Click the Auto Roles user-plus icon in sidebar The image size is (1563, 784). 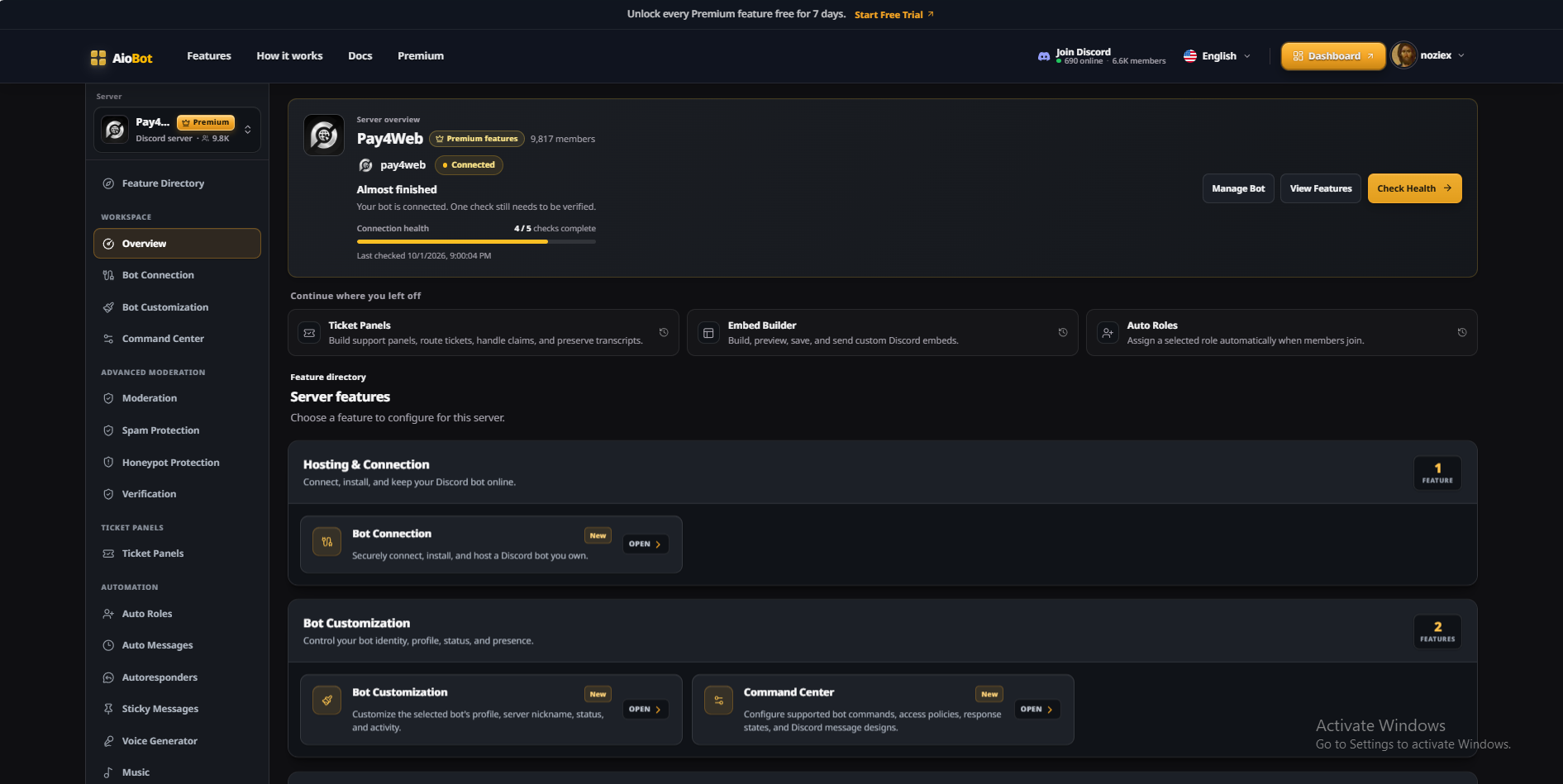pyautogui.click(x=108, y=614)
